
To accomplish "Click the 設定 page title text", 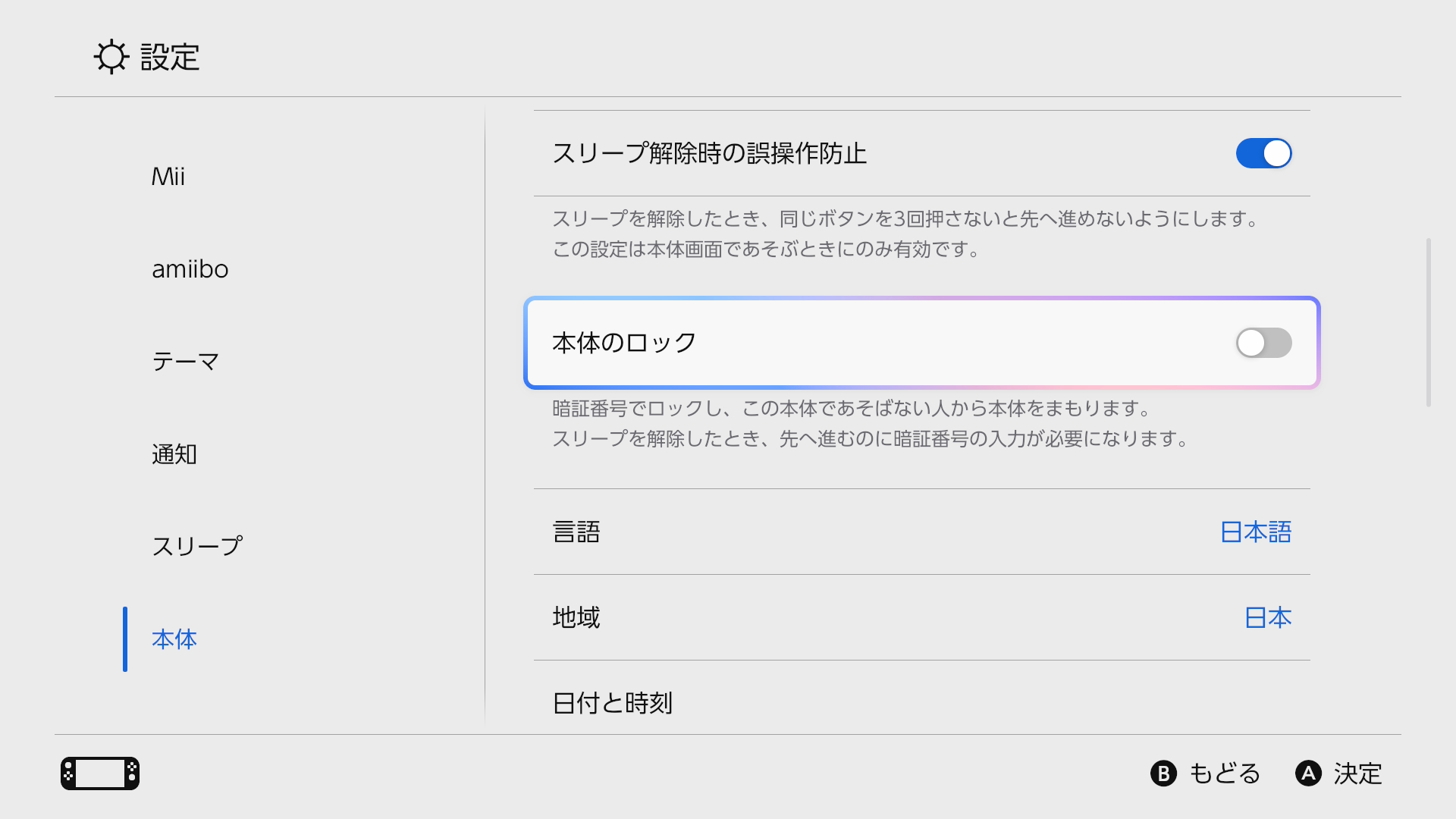I will 170,57.
